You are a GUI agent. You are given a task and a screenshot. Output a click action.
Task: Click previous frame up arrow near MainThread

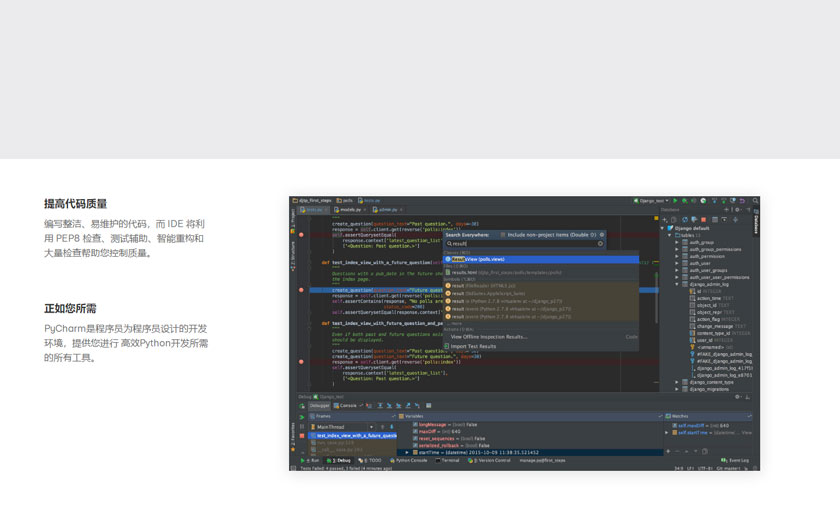point(382,427)
